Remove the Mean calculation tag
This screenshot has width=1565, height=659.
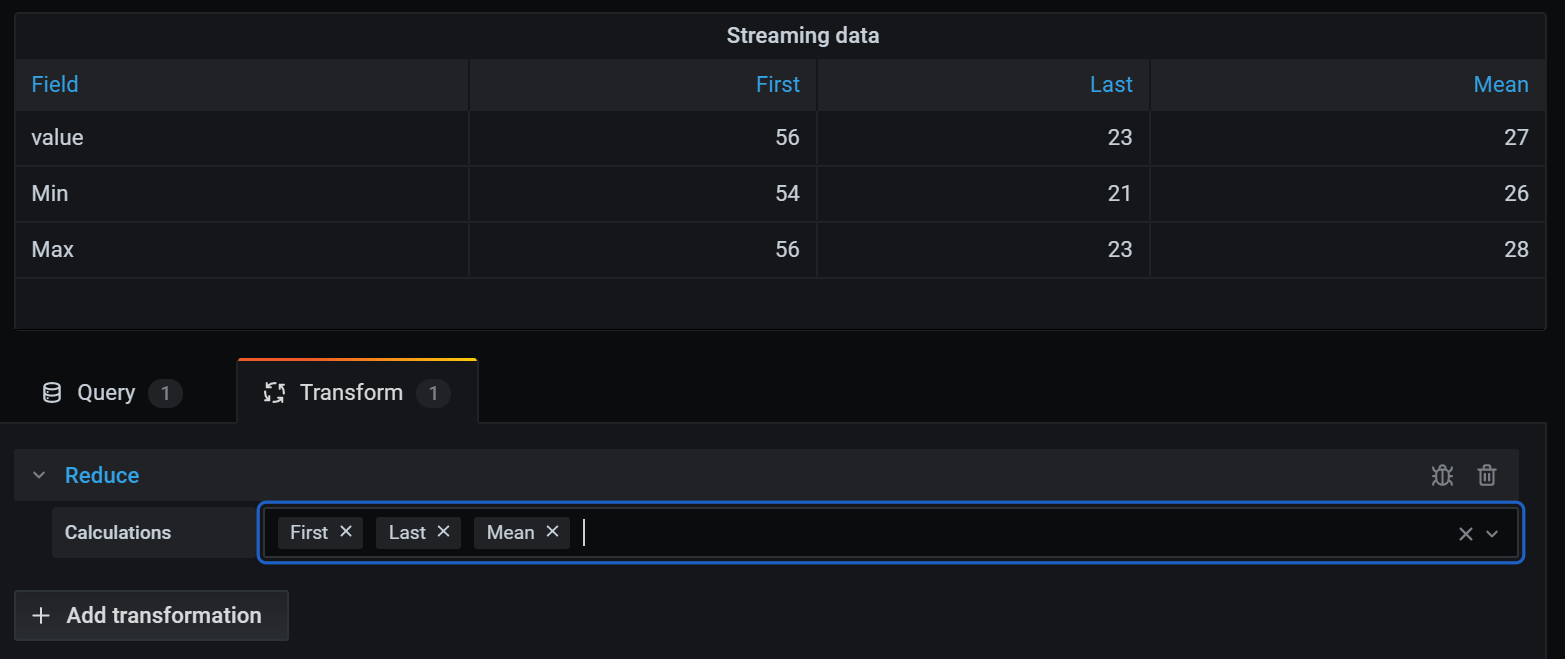(552, 532)
